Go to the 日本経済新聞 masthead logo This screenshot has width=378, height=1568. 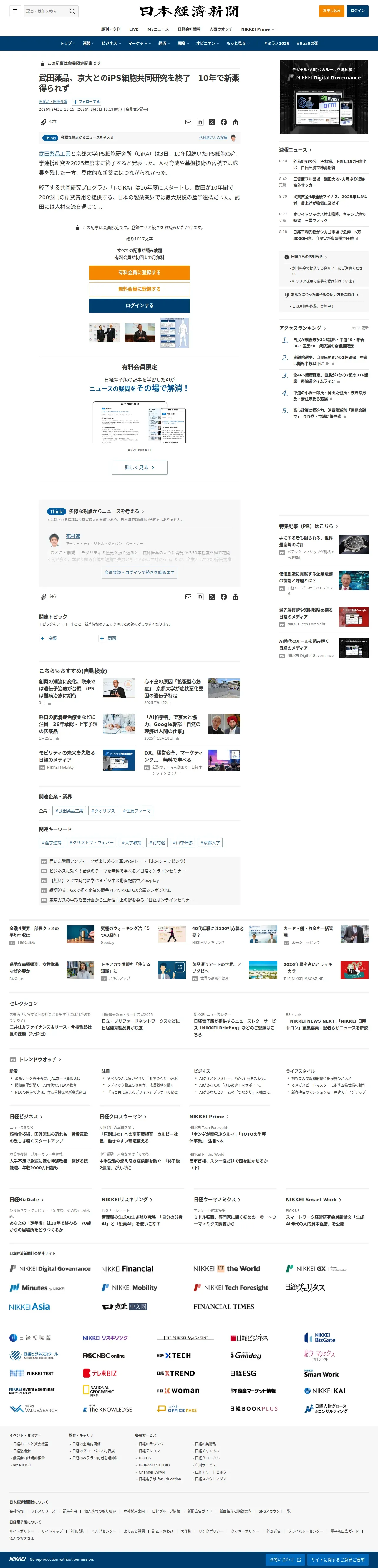189,11
